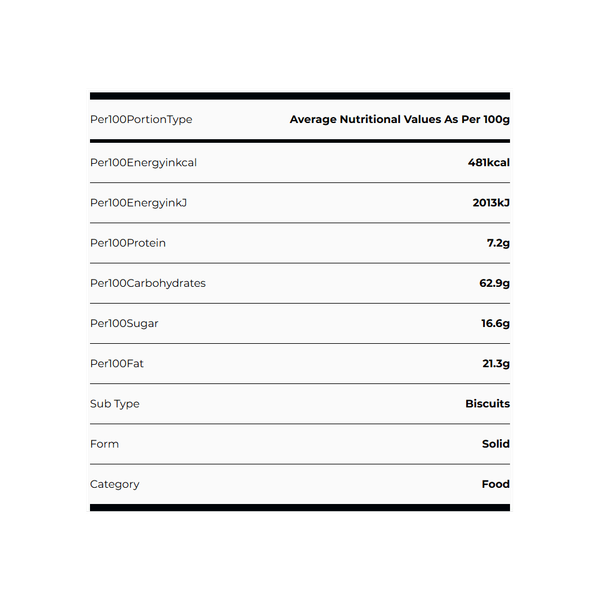Click the Form row label
Screen dimensions: 600x600
[x=104, y=444]
